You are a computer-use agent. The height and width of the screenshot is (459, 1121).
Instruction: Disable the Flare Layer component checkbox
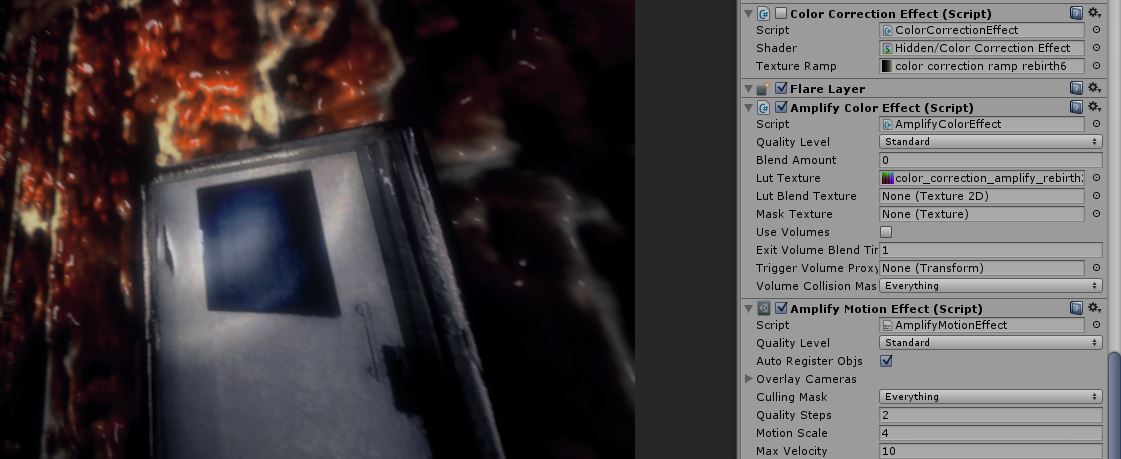[x=781, y=89]
